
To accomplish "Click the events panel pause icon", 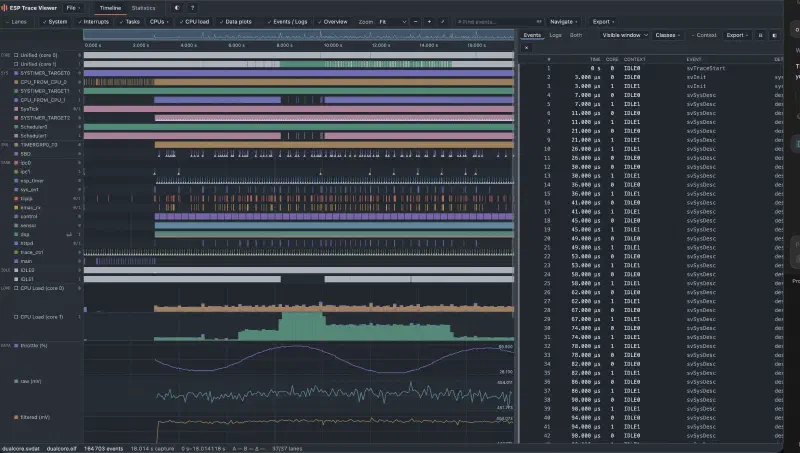I will point(760,35).
